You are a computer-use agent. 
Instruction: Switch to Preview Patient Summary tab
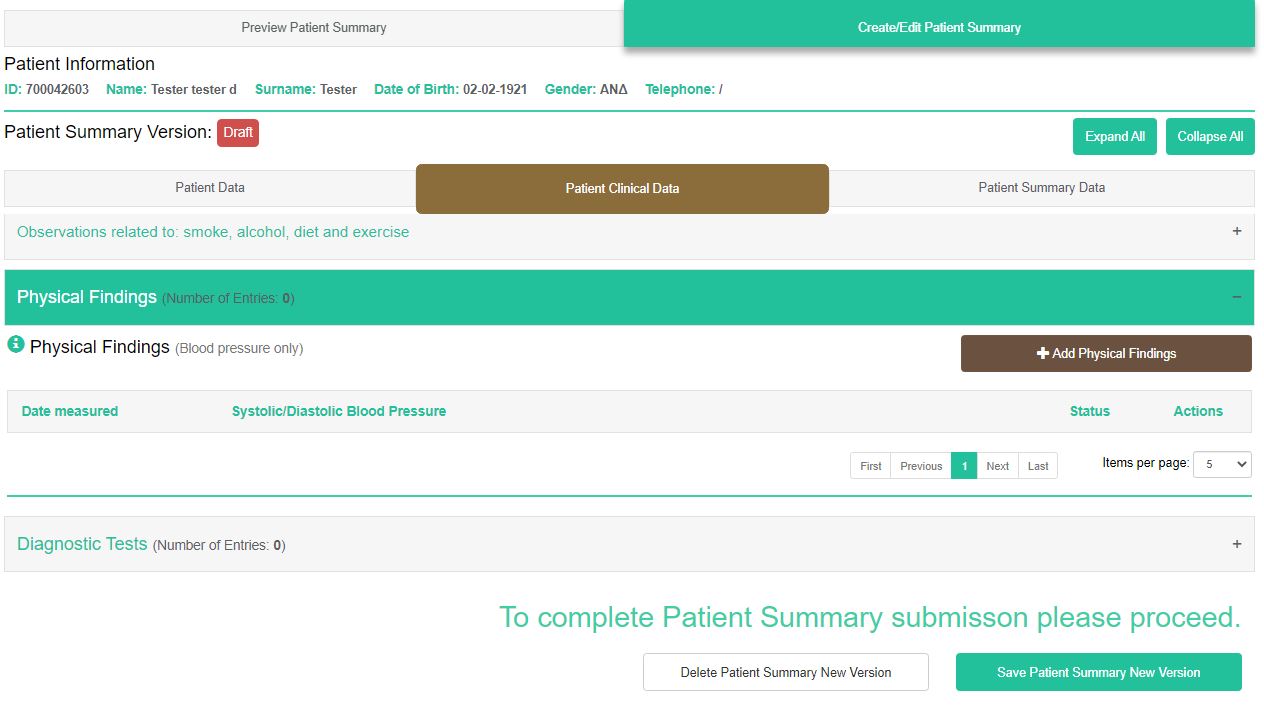[x=313, y=28]
